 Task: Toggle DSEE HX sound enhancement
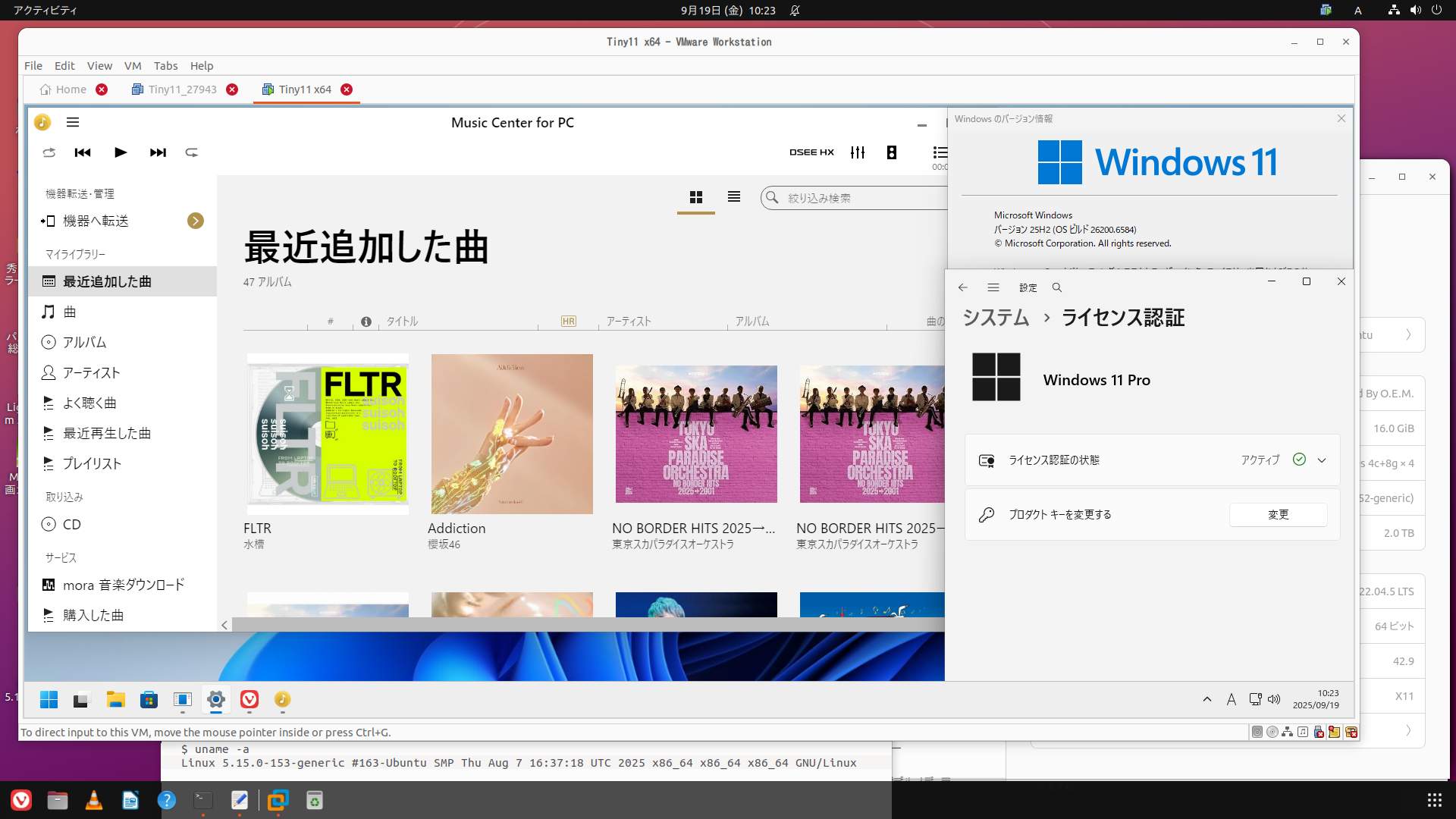pos(811,152)
